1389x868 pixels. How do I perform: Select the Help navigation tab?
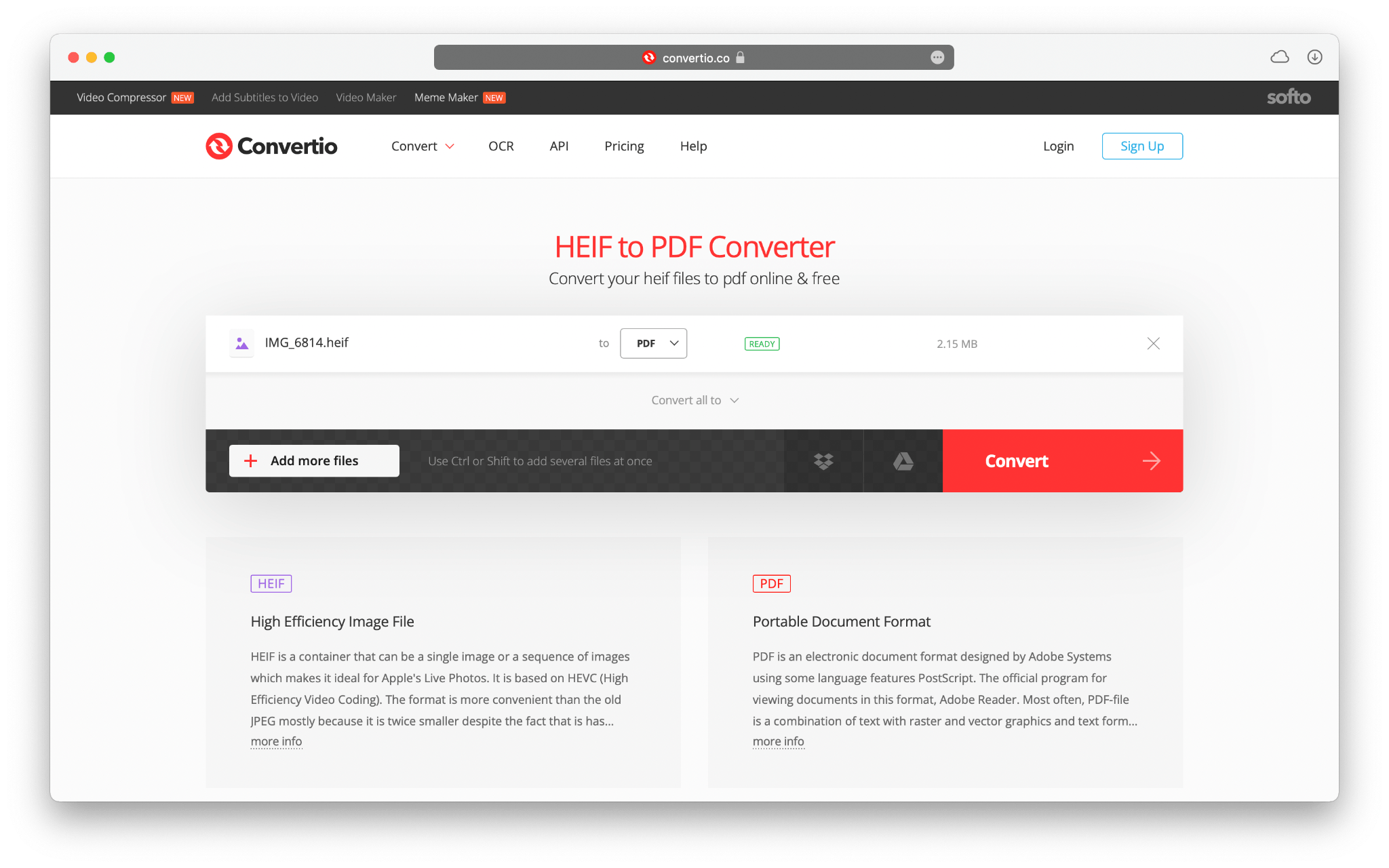coord(693,146)
